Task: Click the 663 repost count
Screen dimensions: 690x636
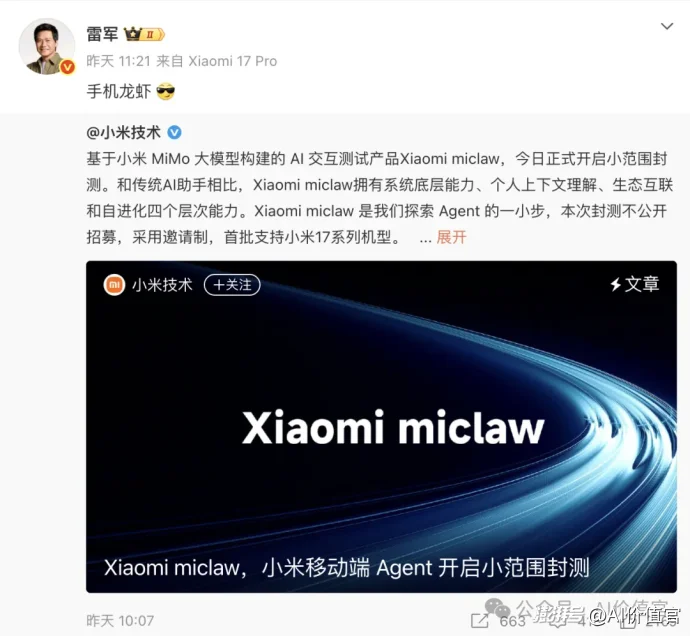Action: tap(513, 621)
